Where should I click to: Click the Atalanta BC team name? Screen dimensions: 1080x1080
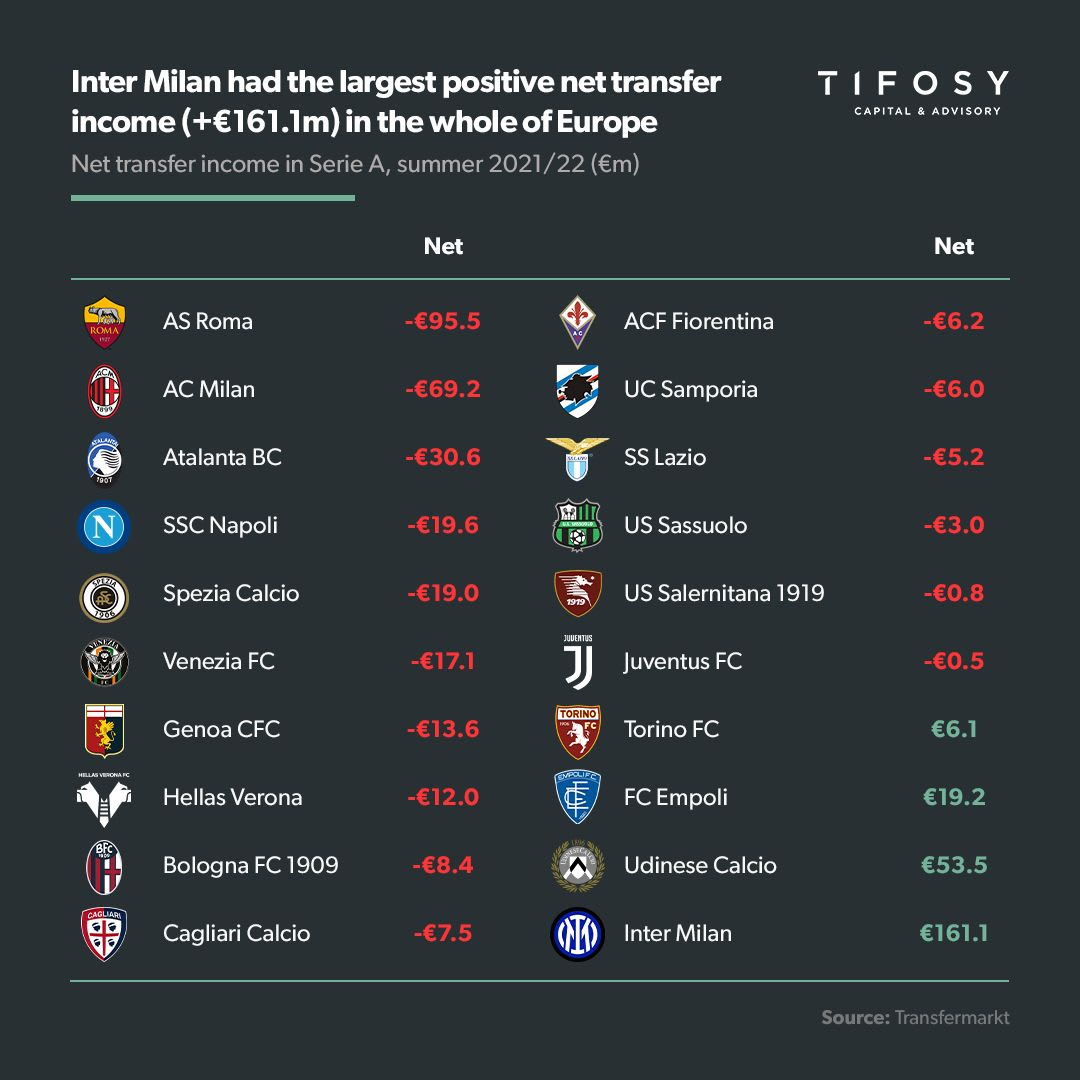click(222, 458)
